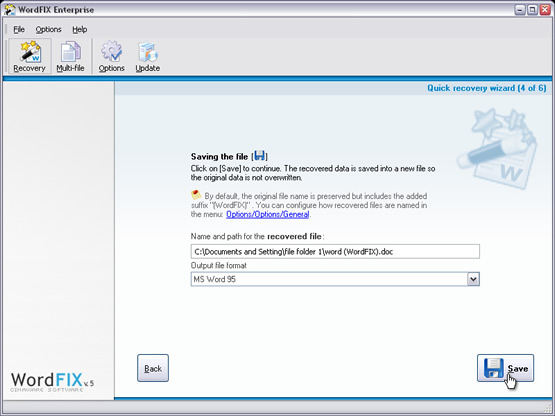The height and width of the screenshot is (416, 555).
Task: Save the recovered file
Action: pyautogui.click(x=505, y=368)
